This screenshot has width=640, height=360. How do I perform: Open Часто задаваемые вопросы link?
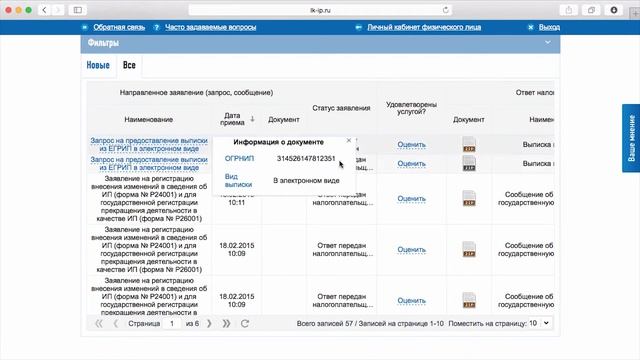211,27
